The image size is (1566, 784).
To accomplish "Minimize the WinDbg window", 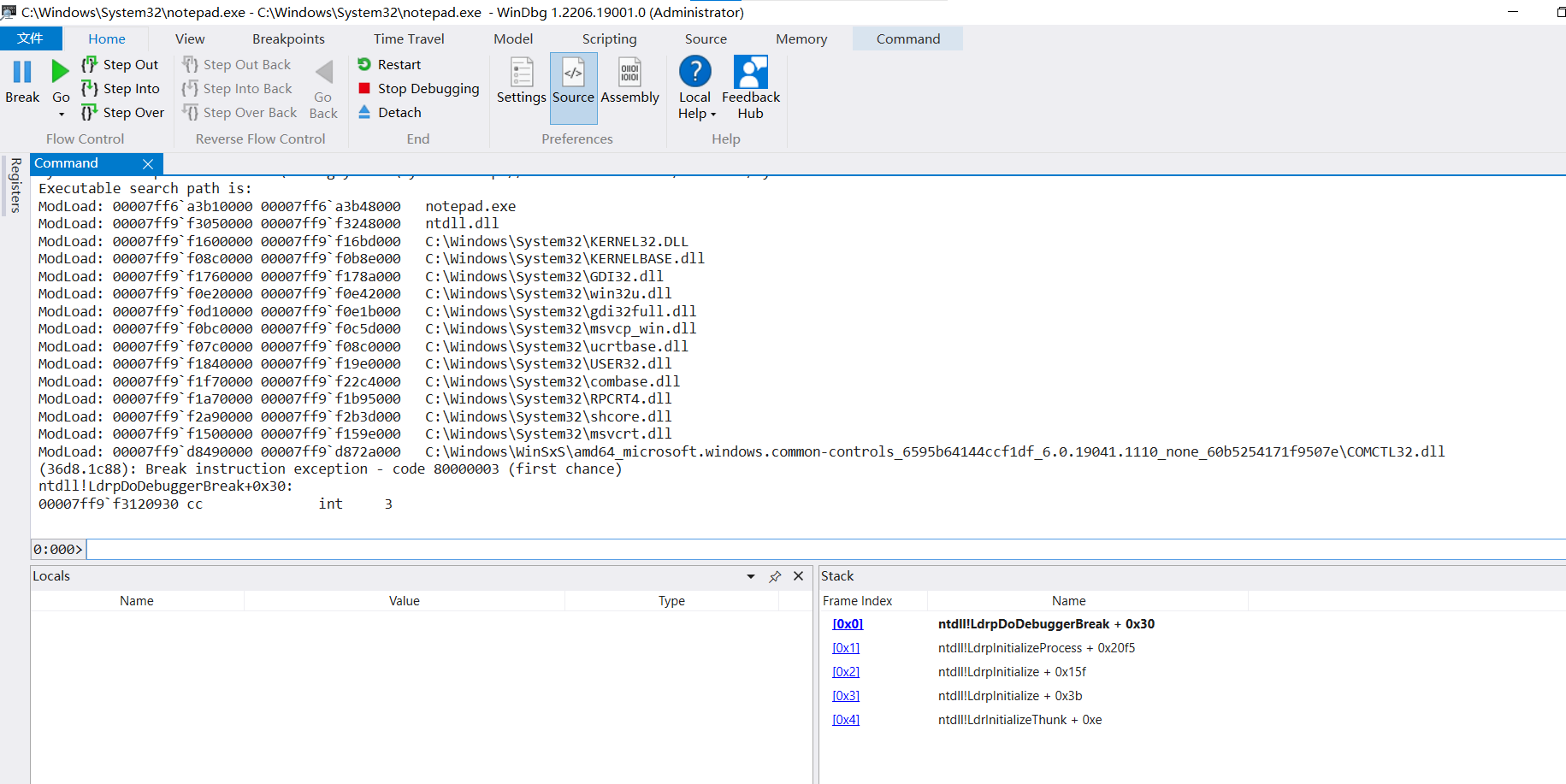I will point(1512,12).
